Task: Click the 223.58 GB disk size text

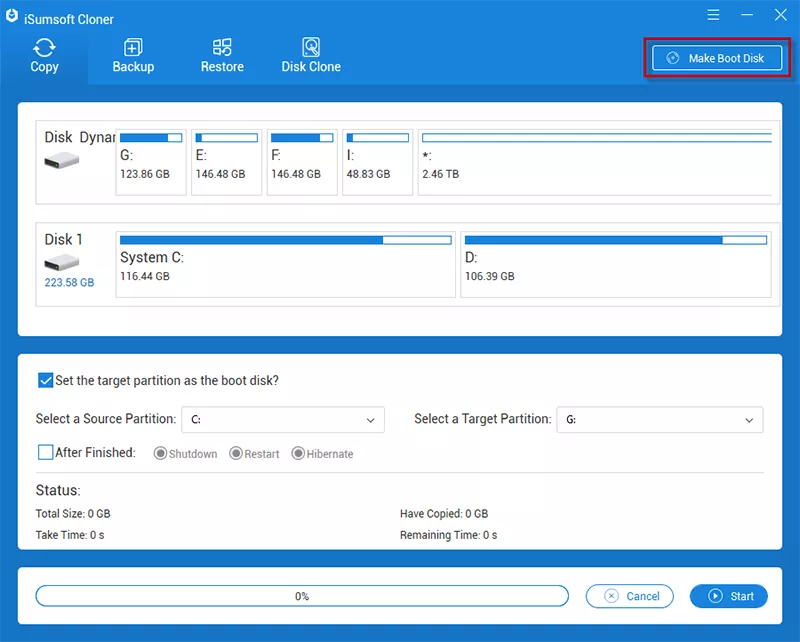Action: 69,282
